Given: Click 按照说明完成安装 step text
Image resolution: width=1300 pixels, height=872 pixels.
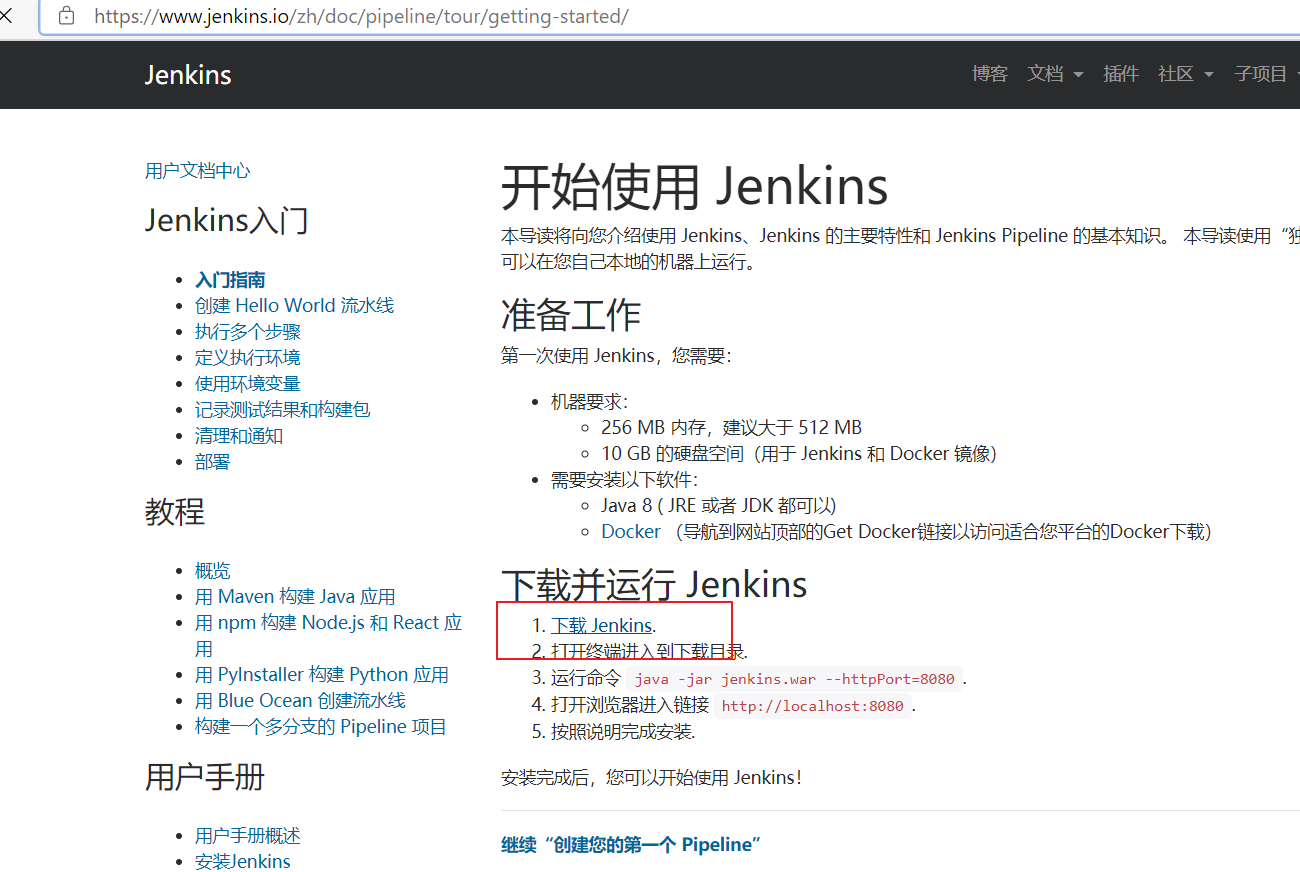Looking at the screenshot, I should click(622, 731).
